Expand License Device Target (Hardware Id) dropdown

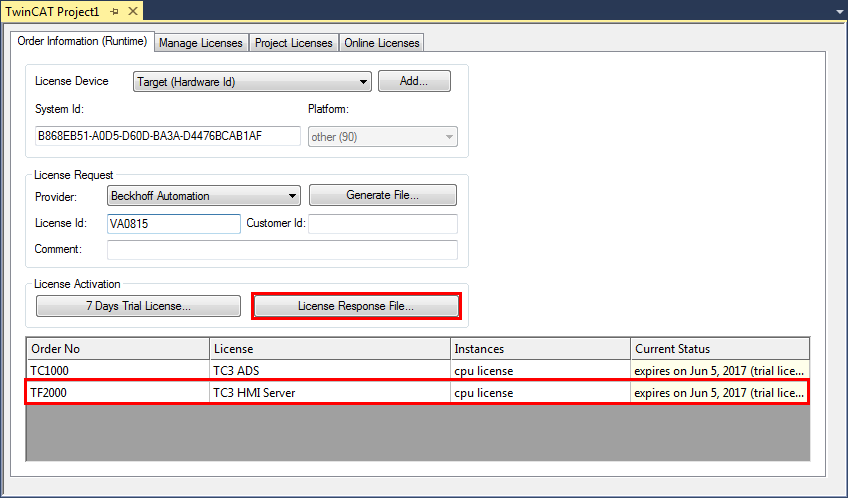[x=252, y=82]
